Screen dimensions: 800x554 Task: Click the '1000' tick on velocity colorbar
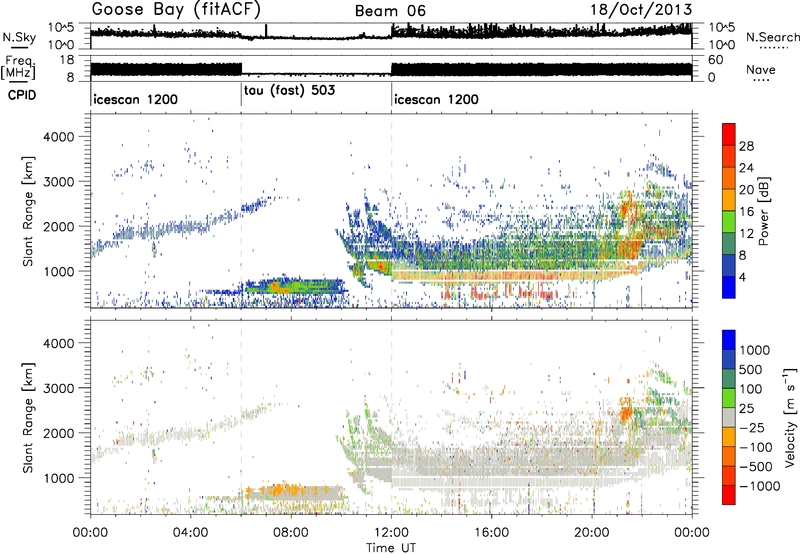tap(754, 350)
